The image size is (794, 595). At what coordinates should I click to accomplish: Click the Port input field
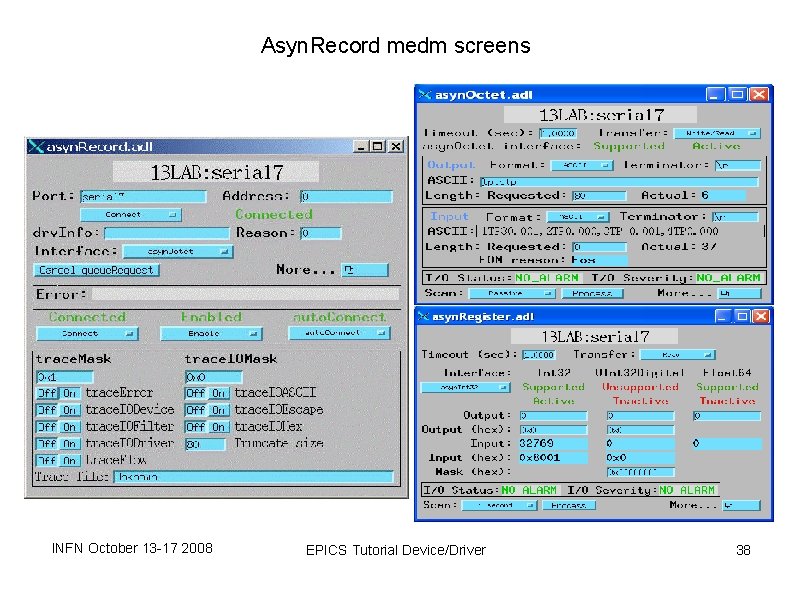point(143,196)
